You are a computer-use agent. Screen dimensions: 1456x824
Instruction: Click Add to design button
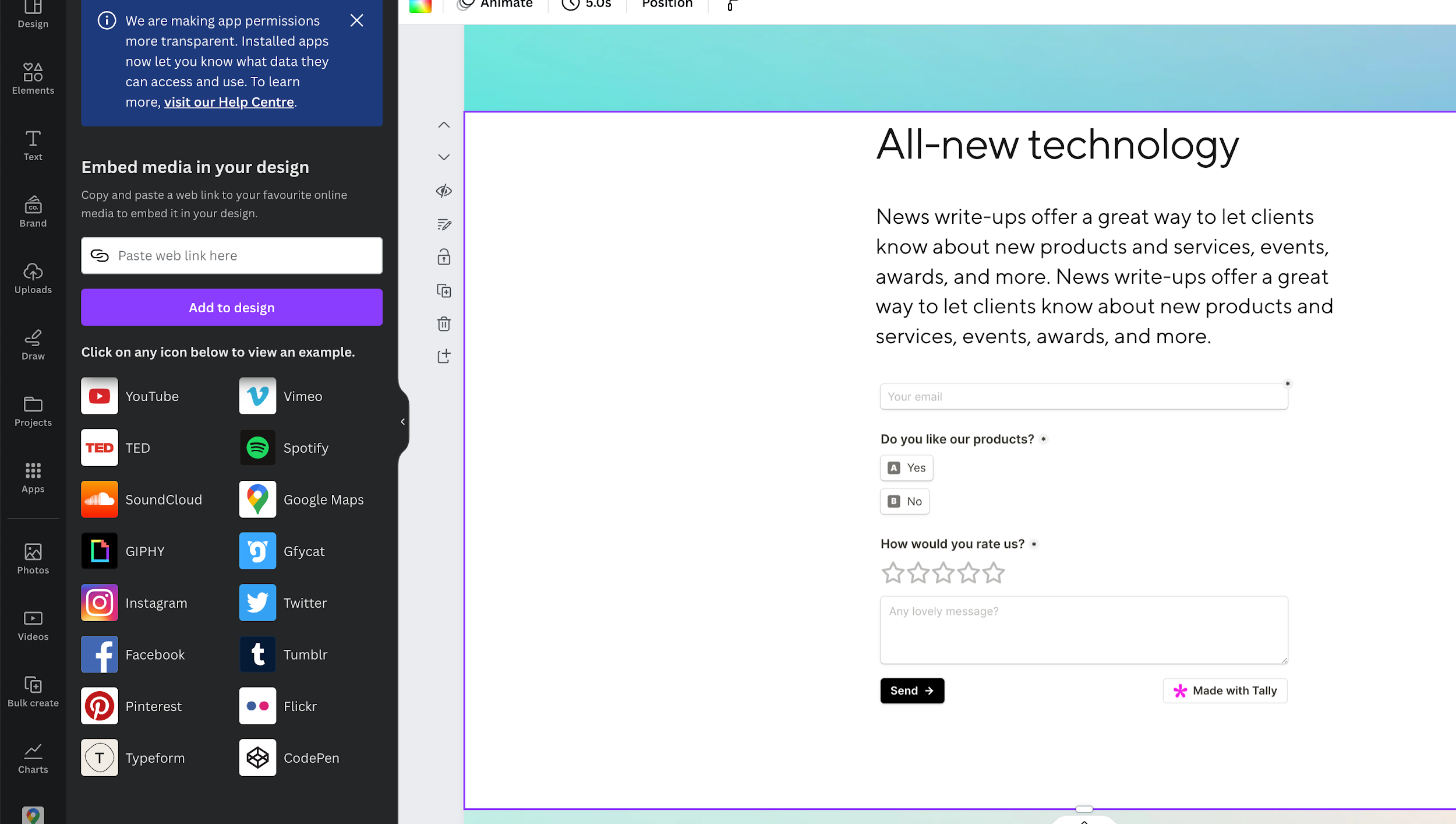click(x=232, y=307)
